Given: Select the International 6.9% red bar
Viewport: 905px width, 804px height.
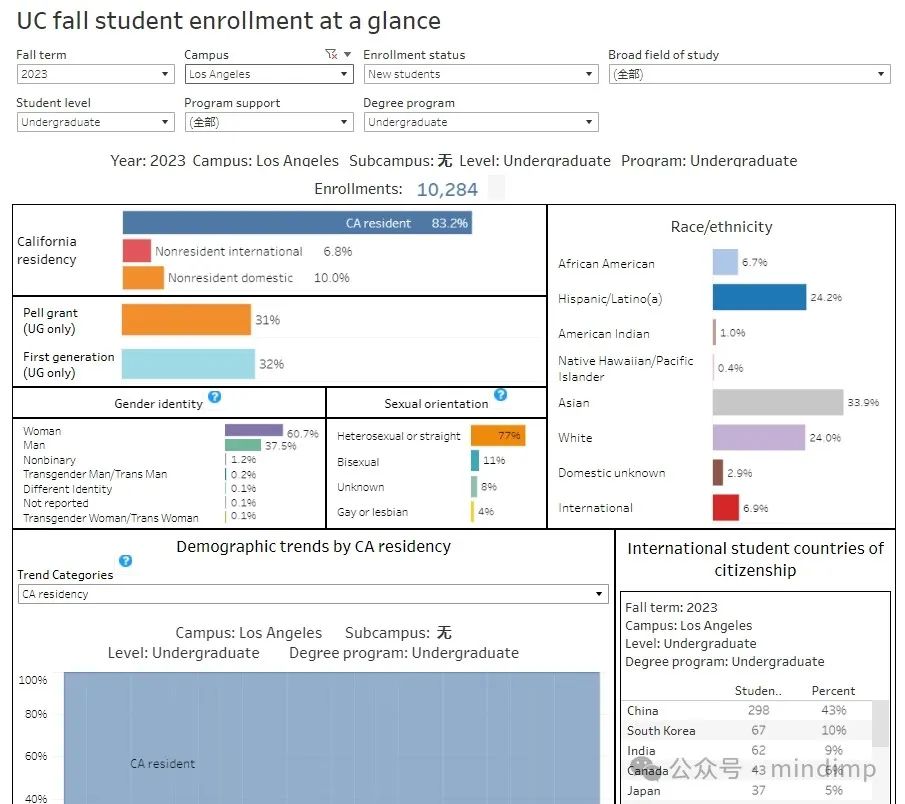Looking at the screenshot, I should tap(726, 507).
